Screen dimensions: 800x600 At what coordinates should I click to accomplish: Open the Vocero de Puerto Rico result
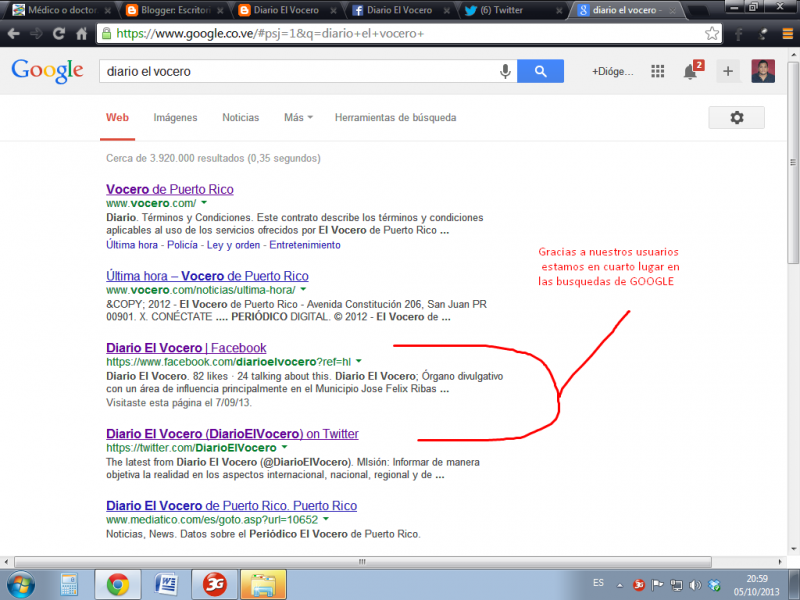click(170, 189)
